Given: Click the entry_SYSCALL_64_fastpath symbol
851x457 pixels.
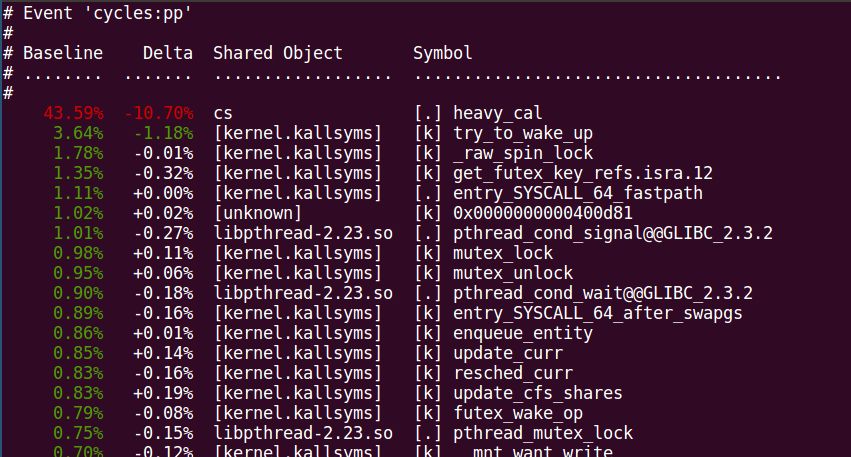Looking at the screenshot, I should point(578,193).
